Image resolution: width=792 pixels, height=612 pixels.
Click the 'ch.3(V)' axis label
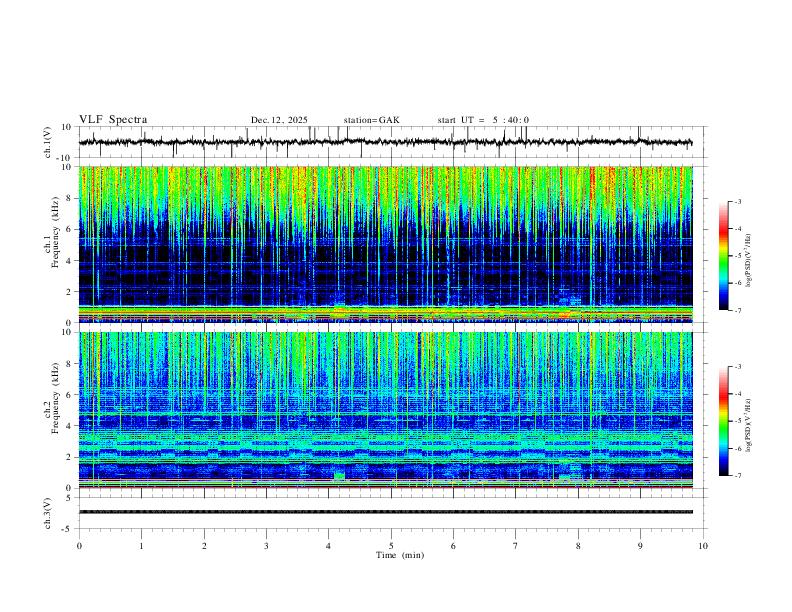(48, 513)
